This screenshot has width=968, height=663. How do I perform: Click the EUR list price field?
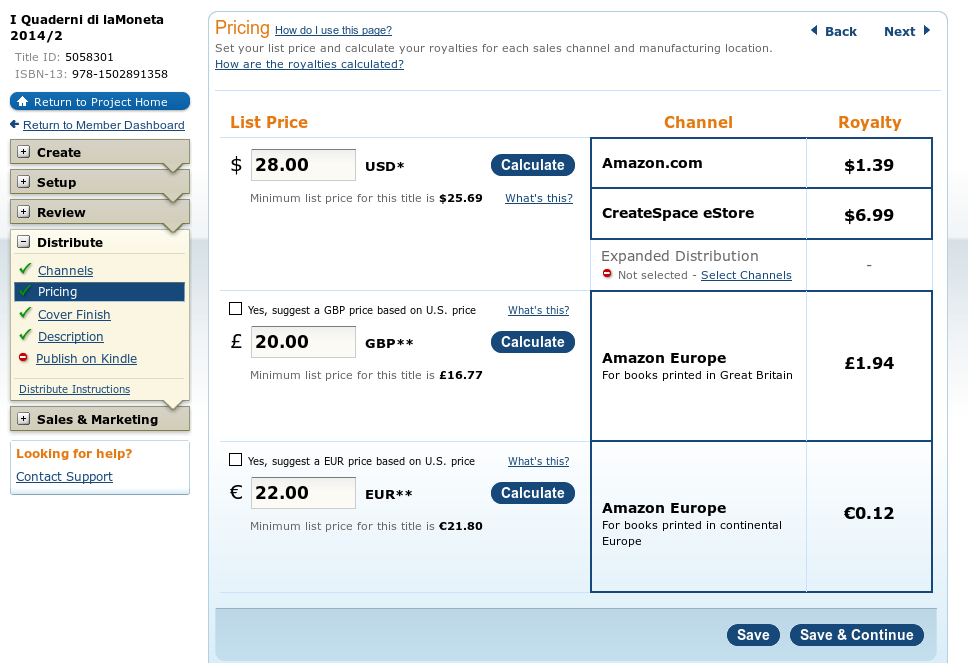[303, 493]
